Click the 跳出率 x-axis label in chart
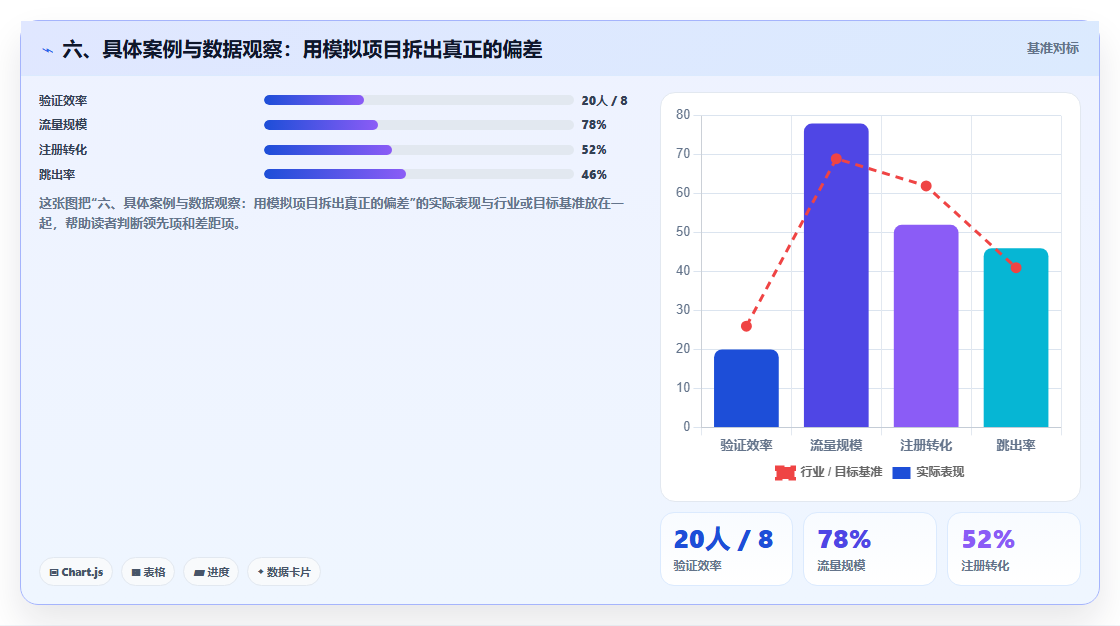Viewport: 1120px width, 626px height. click(1016, 445)
